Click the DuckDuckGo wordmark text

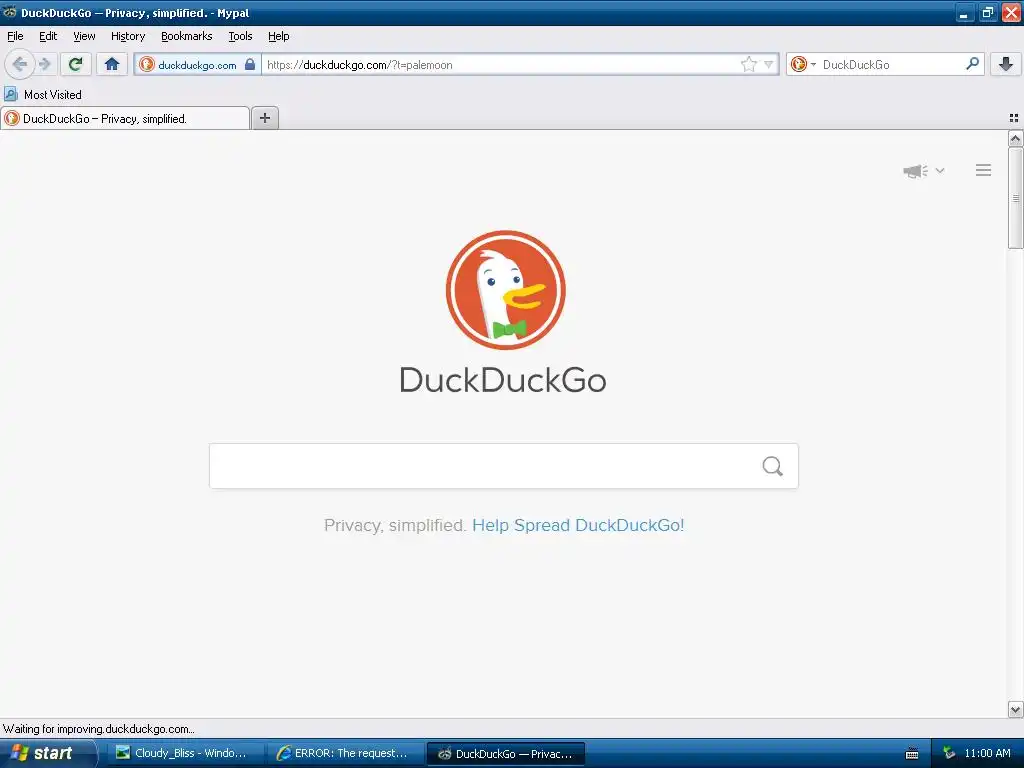point(503,380)
